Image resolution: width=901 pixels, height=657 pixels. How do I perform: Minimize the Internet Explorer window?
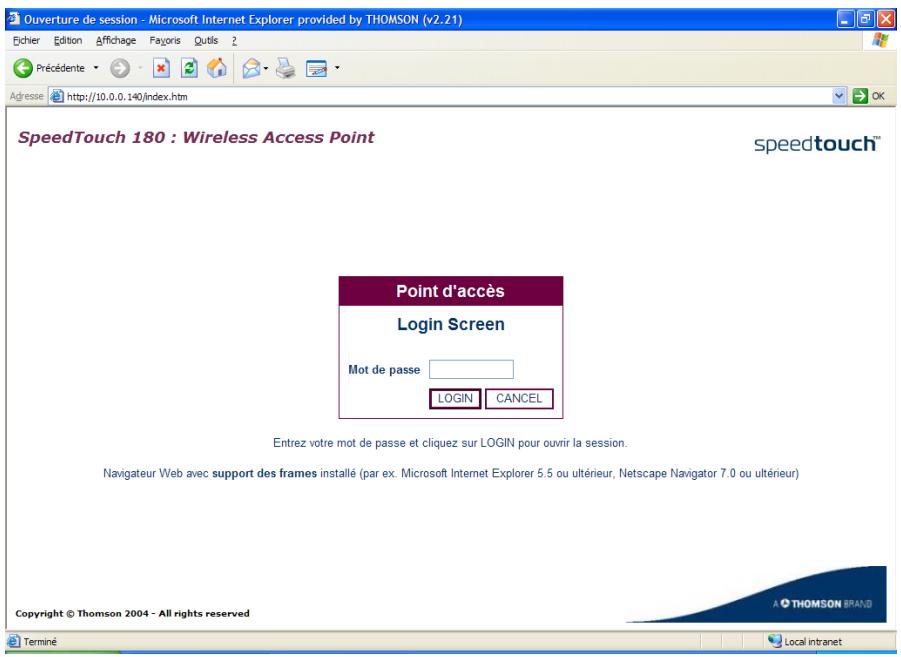(x=845, y=19)
